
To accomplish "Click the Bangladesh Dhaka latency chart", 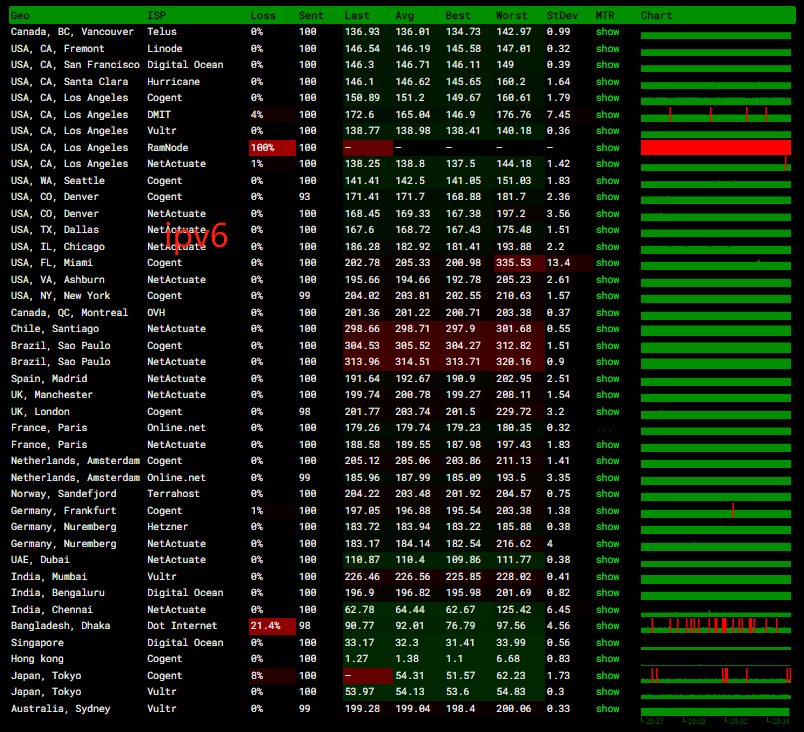I will pos(716,626).
